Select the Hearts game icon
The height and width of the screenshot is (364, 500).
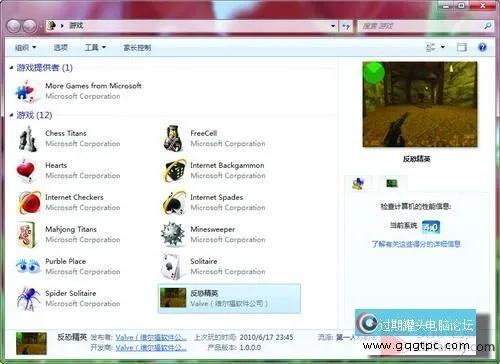pos(26,171)
